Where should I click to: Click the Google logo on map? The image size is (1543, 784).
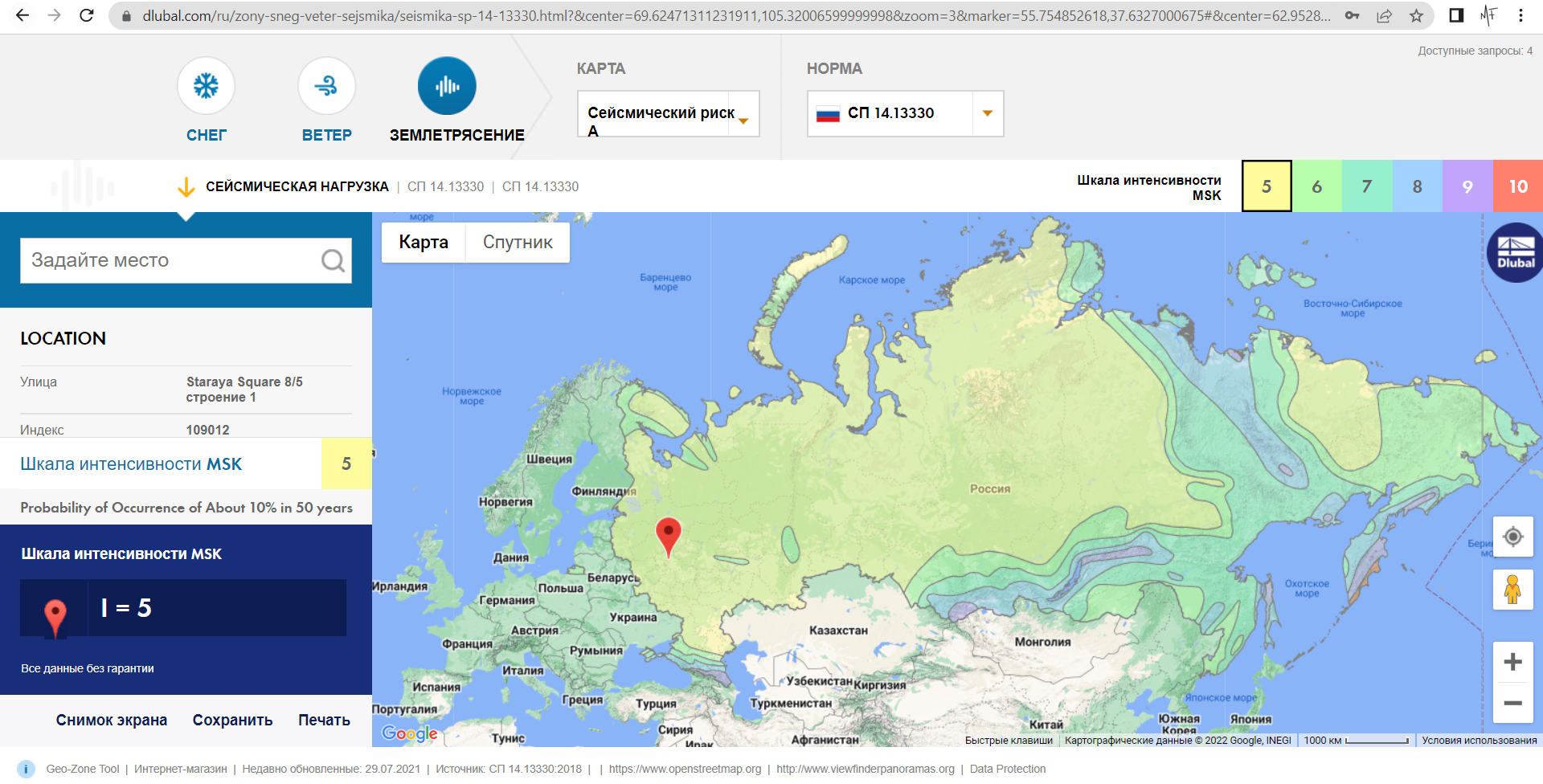[x=410, y=733]
